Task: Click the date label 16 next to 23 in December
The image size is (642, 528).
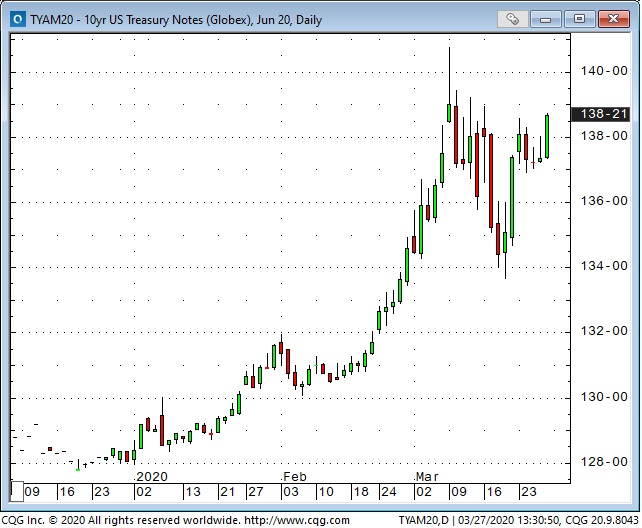Action: click(x=67, y=492)
